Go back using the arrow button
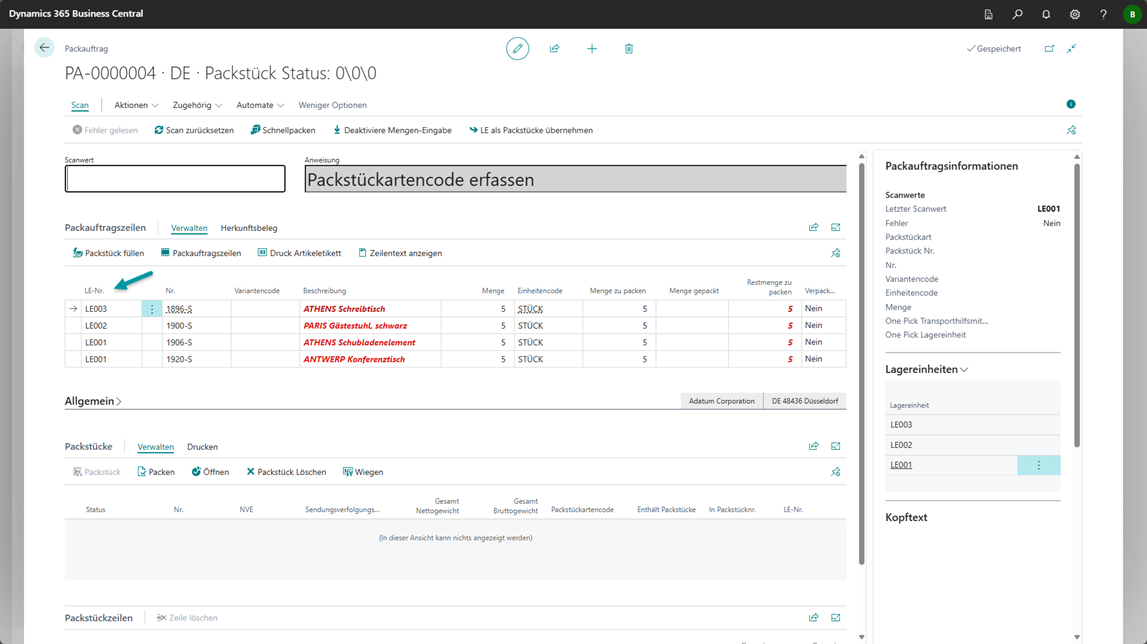Image resolution: width=1147 pixels, height=644 pixels. pos(44,48)
